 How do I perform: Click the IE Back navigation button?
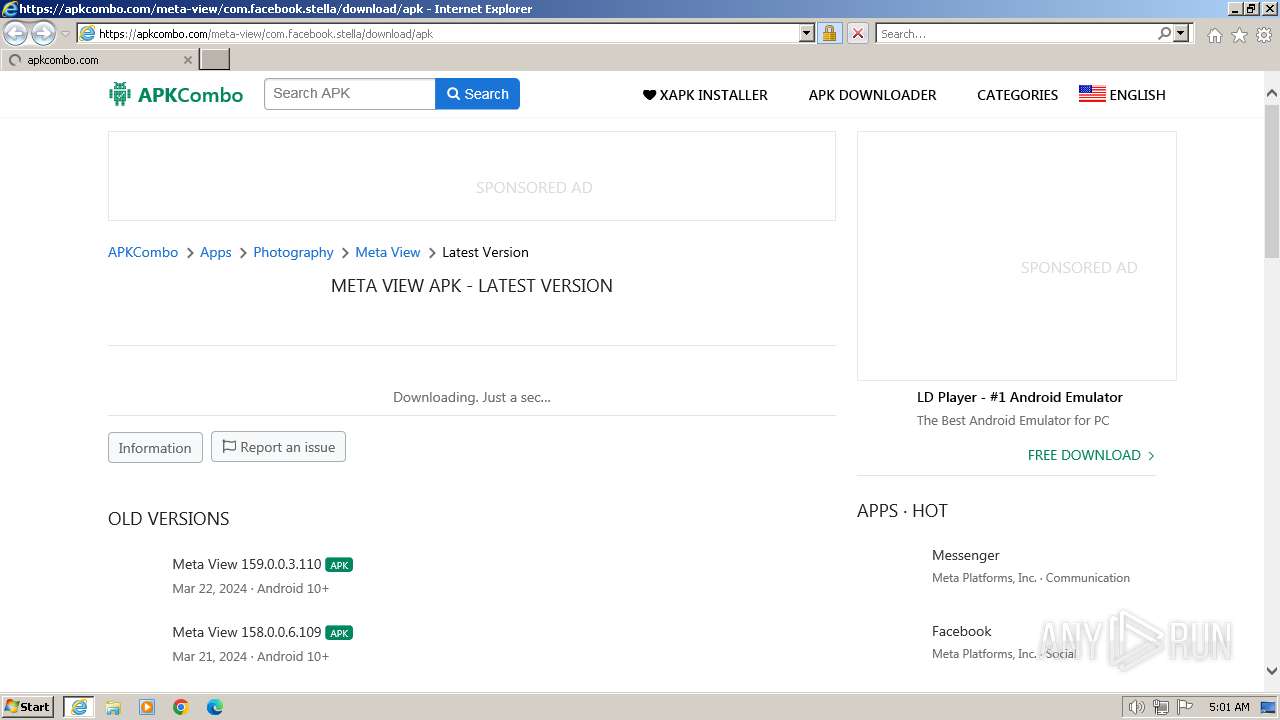pyautogui.click(x=16, y=33)
